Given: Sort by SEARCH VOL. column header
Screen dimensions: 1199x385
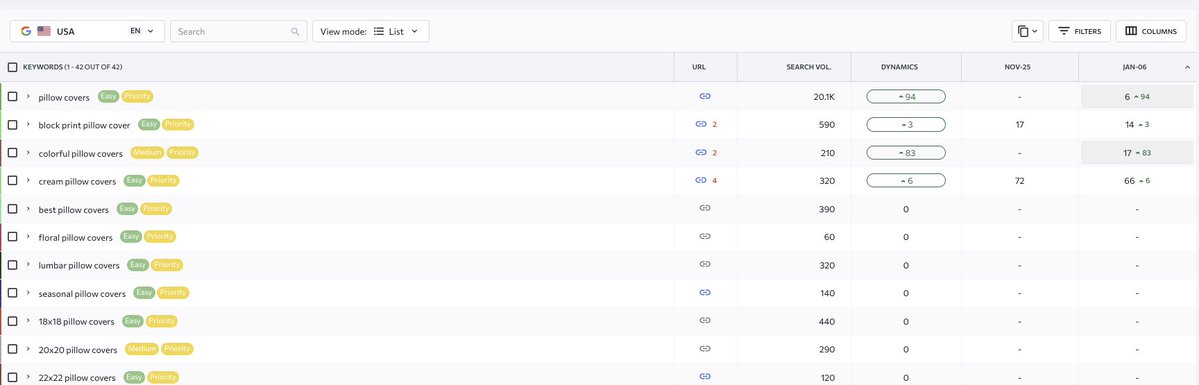Looking at the screenshot, I should [x=808, y=67].
